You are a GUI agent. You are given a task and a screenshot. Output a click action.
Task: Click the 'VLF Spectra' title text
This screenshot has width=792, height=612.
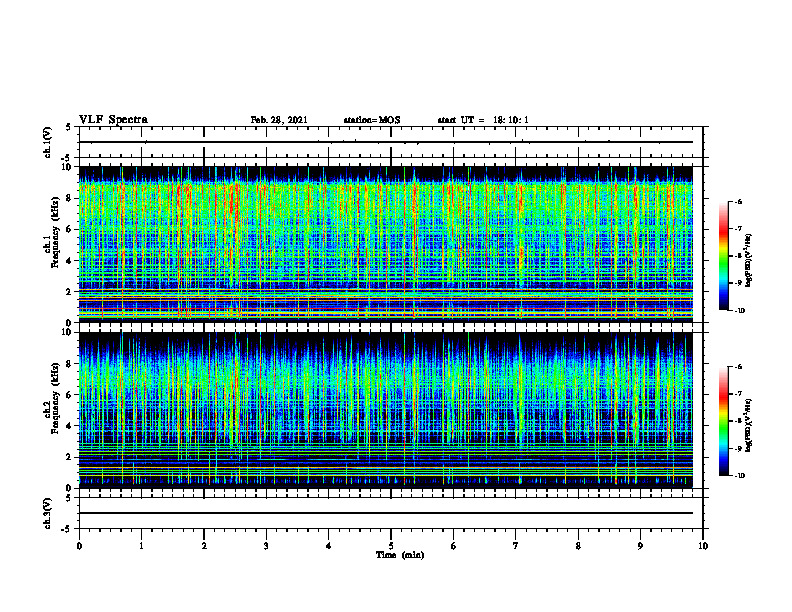pos(113,120)
